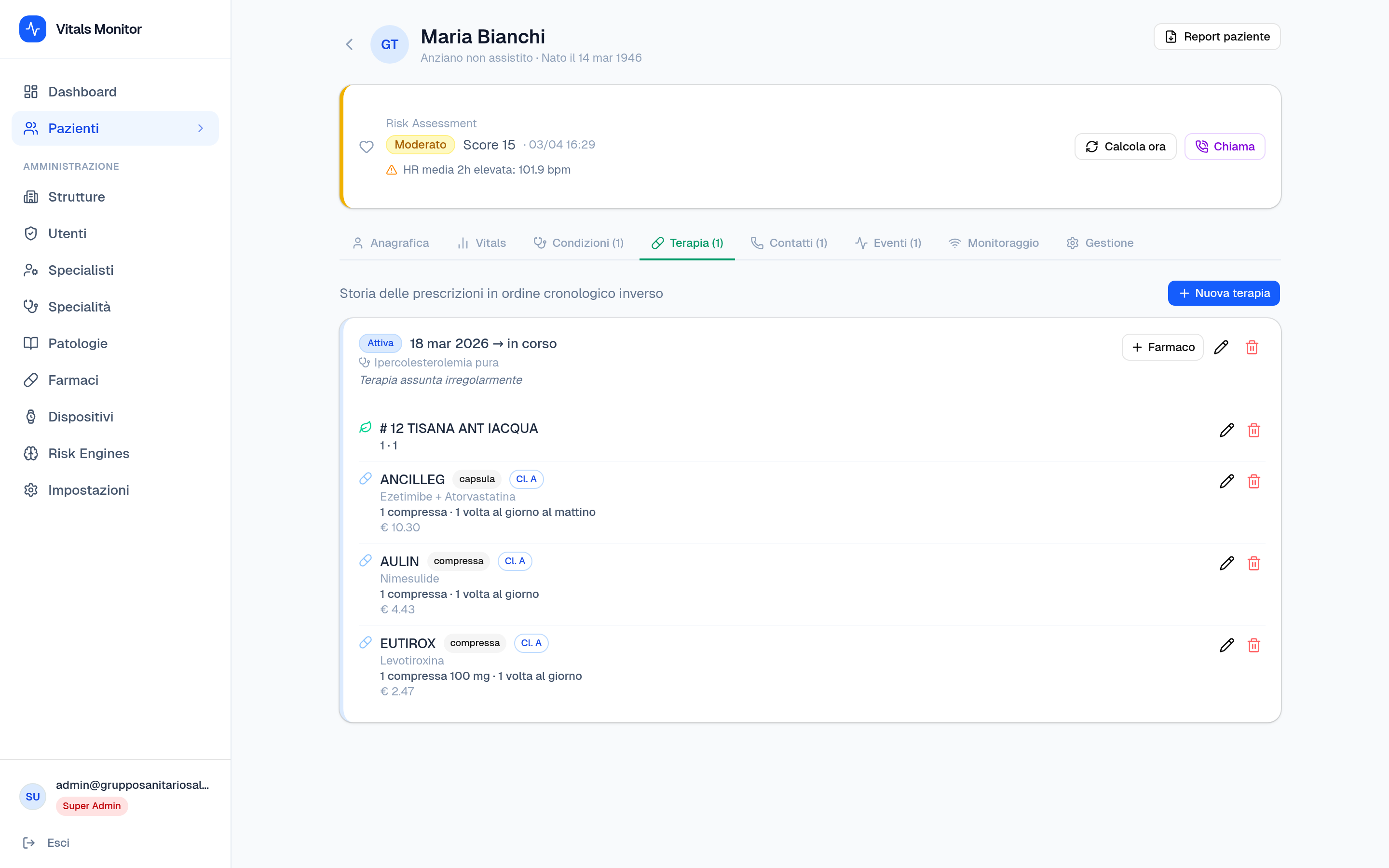The height and width of the screenshot is (868, 1389).
Task: Click the capsula tag on ANCILLEG
Action: point(477,479)
